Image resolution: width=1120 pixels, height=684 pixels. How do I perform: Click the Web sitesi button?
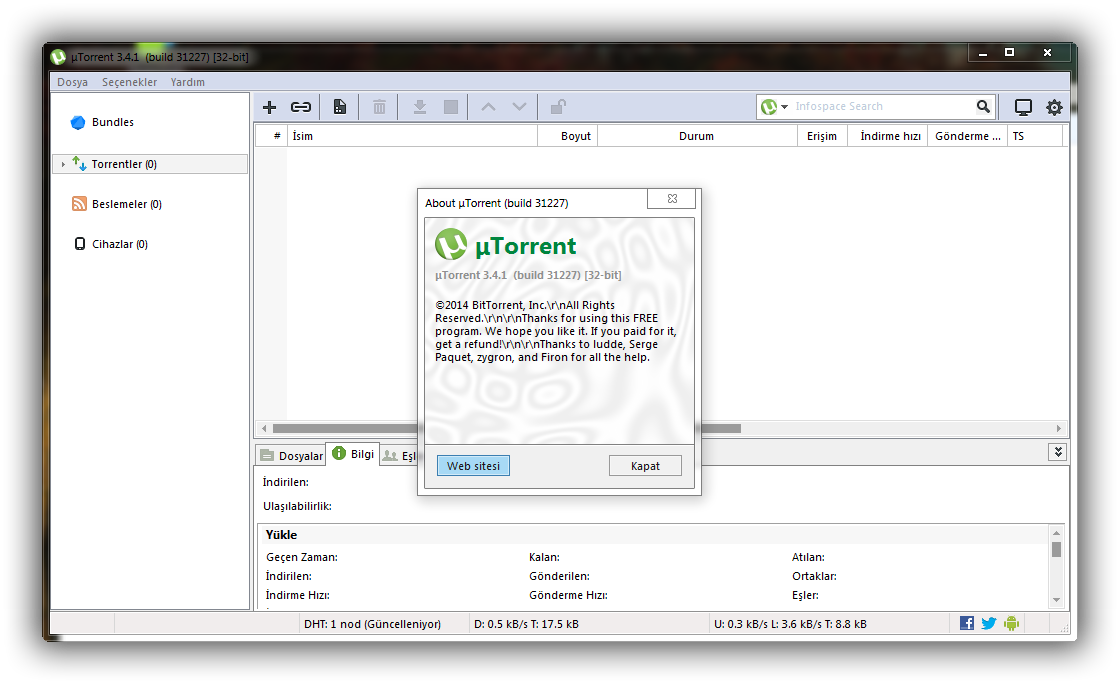(473, 466)
